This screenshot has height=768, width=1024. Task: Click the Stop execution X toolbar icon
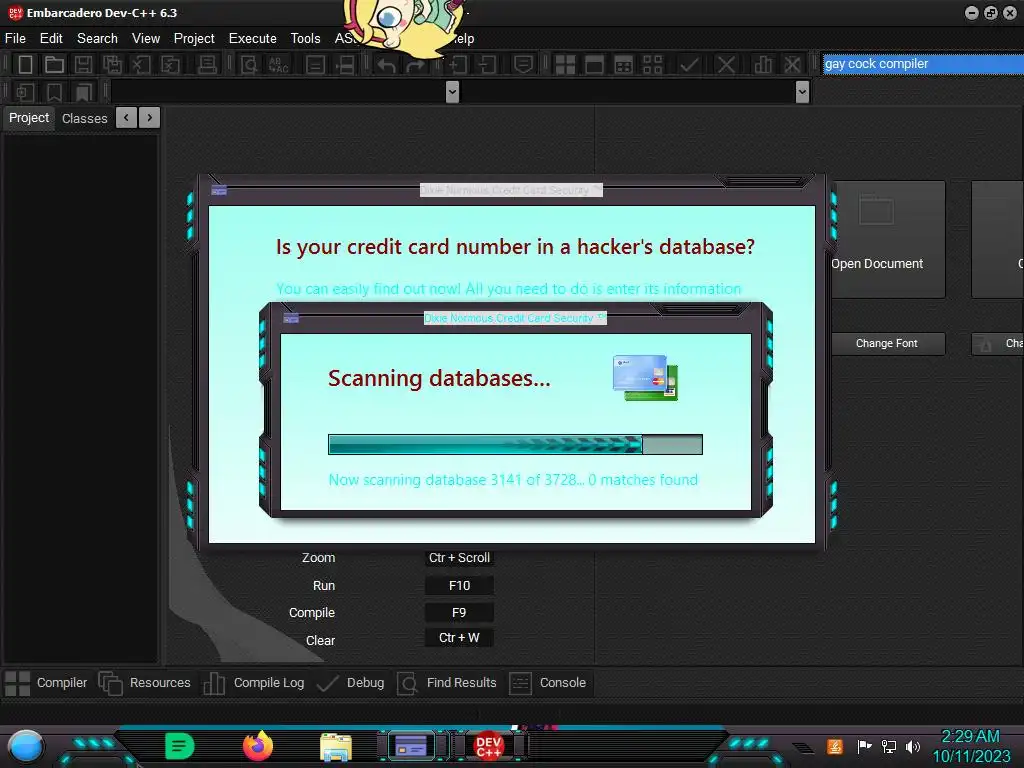pyautogui.click(x=726, y=65)
